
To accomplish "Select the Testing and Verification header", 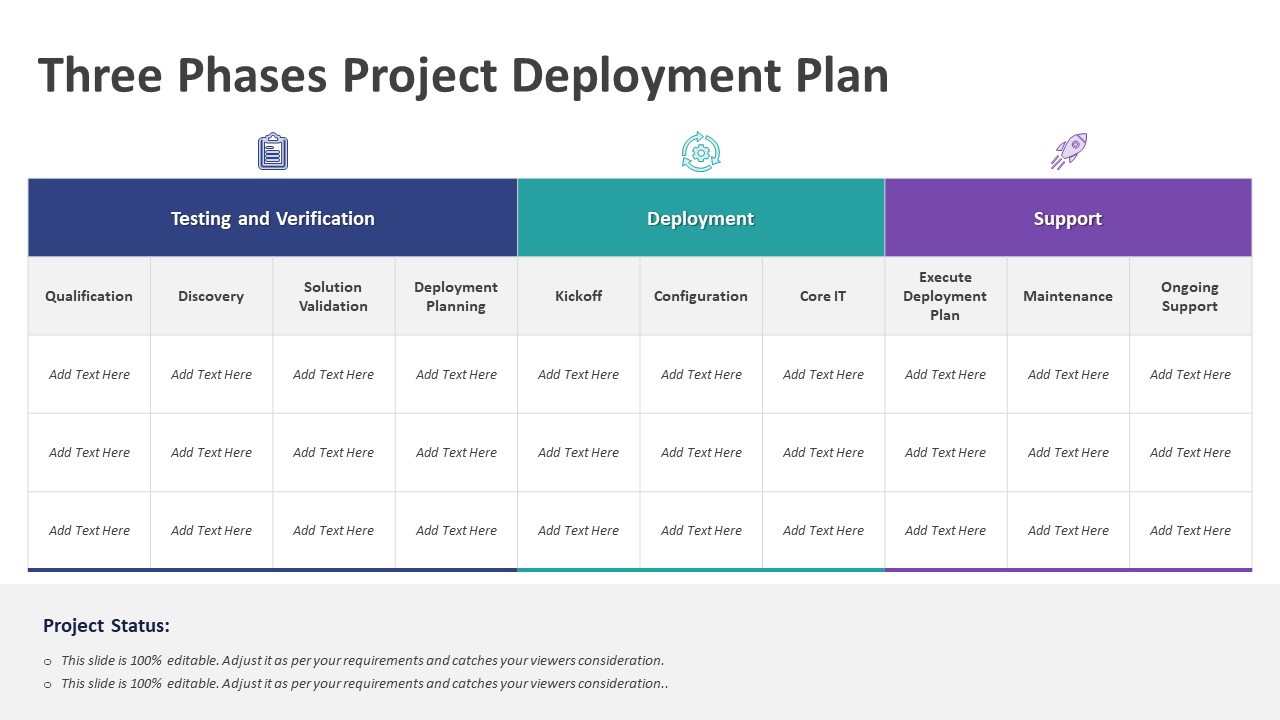I will 272,218.
